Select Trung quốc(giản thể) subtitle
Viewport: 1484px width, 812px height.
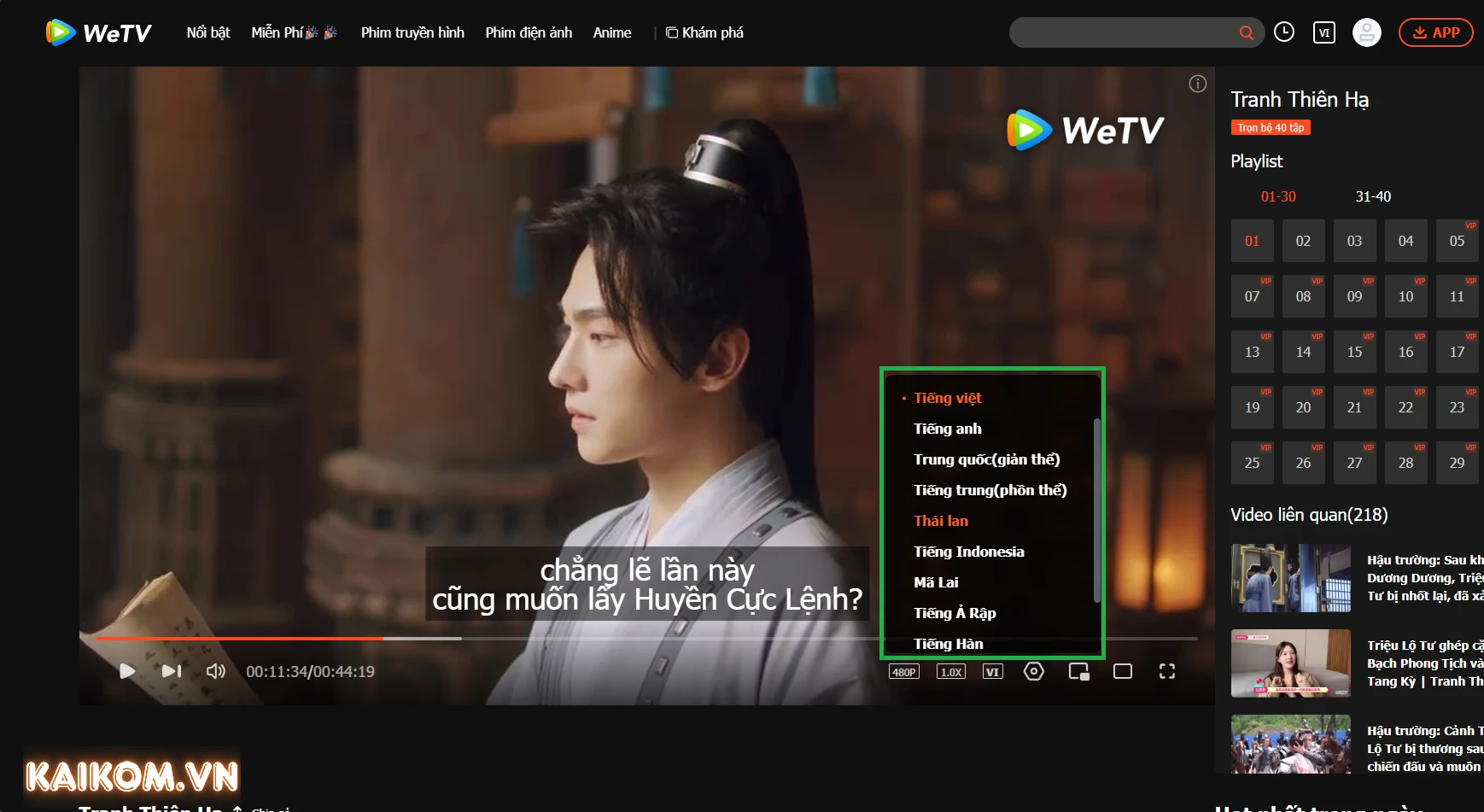(987, 459)
